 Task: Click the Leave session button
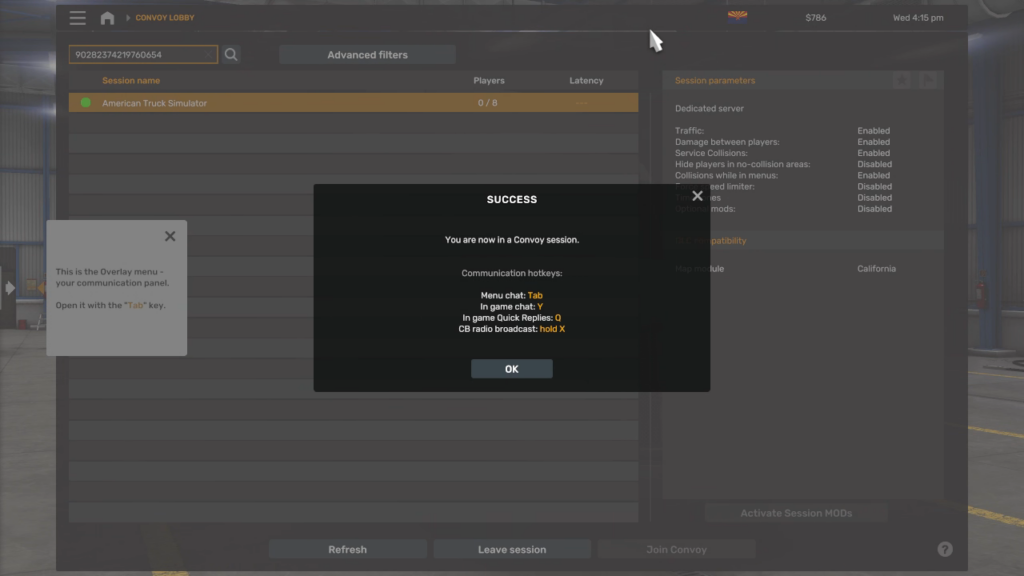[x=512, y=549]
